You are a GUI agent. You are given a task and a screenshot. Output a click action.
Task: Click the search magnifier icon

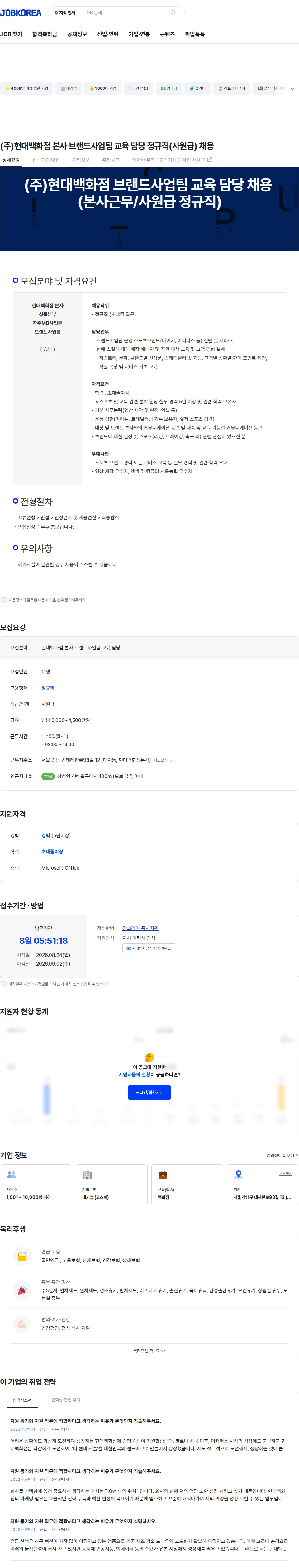pos(173,13)
